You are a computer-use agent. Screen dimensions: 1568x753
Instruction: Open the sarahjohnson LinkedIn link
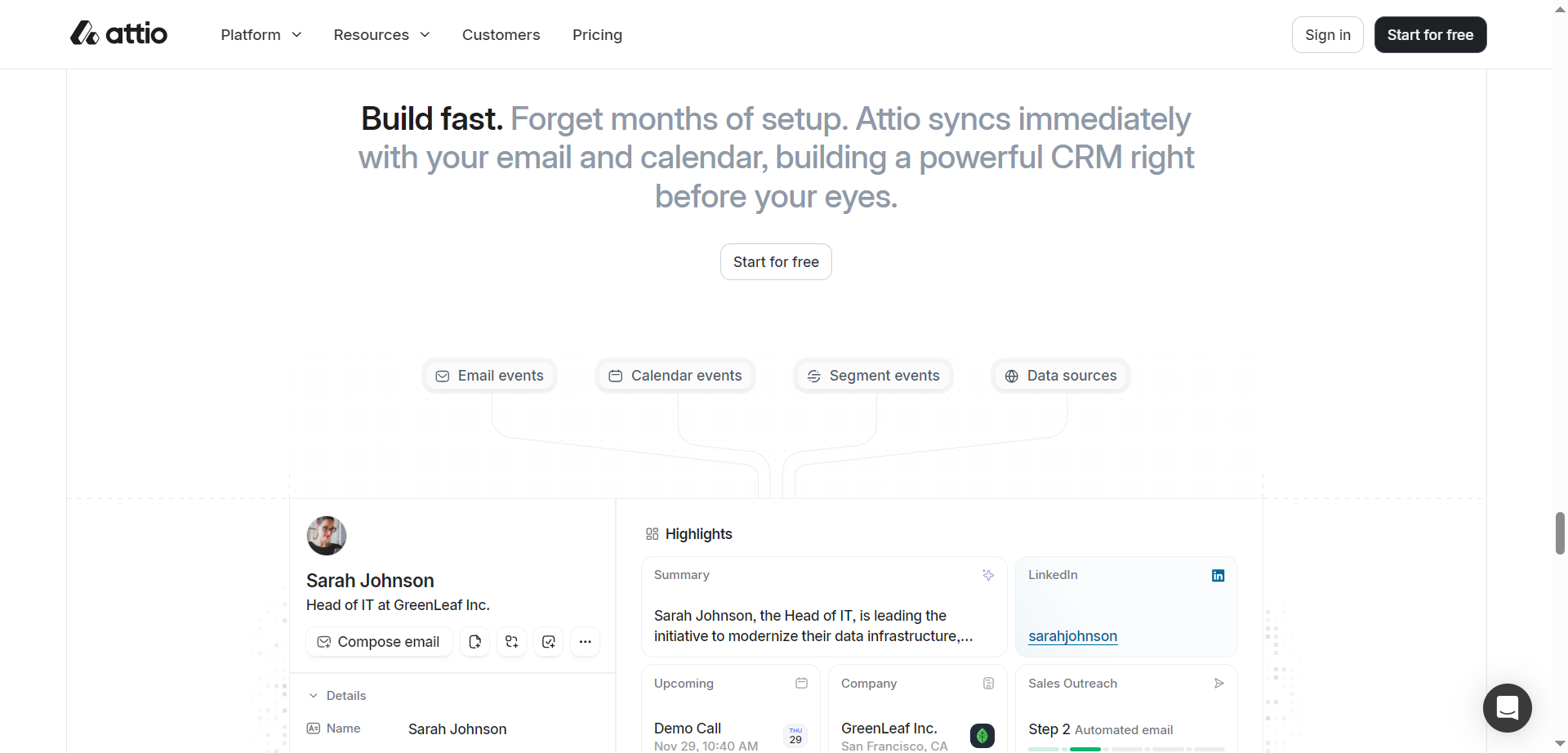(x=1072, y=636)
